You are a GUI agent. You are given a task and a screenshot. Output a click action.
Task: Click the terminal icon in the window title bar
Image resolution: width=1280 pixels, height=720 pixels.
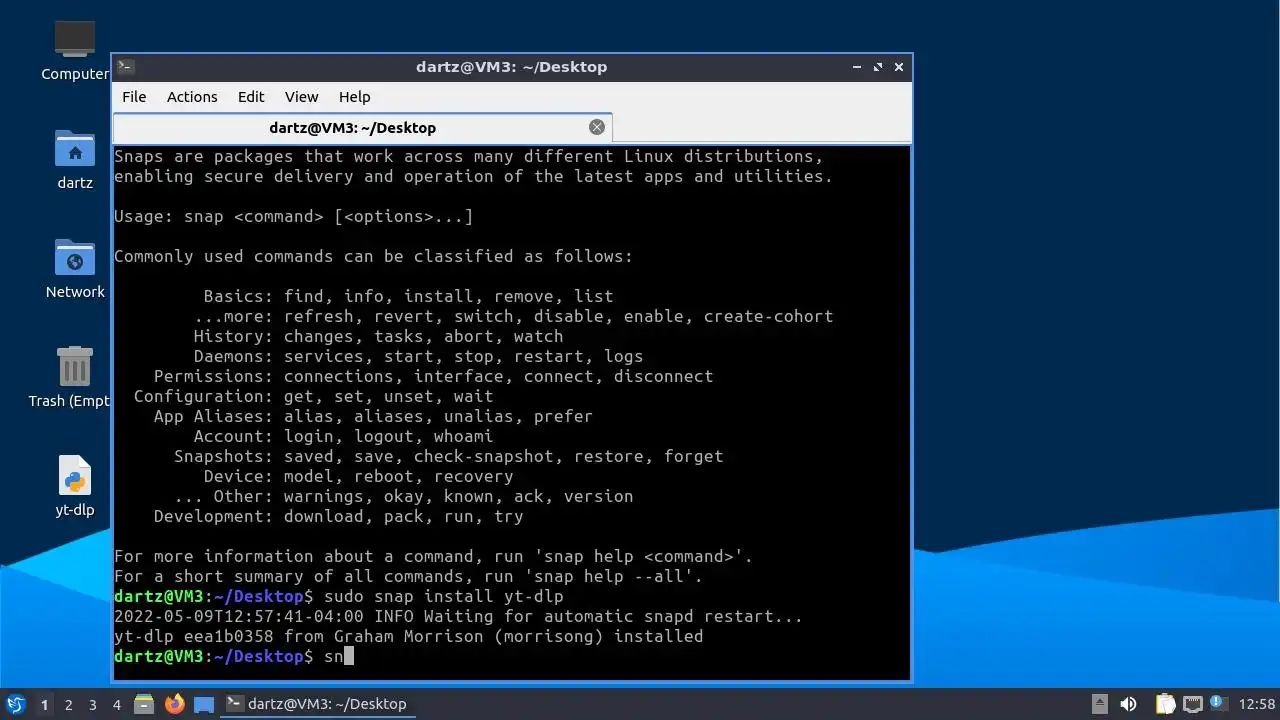(125, 67)
